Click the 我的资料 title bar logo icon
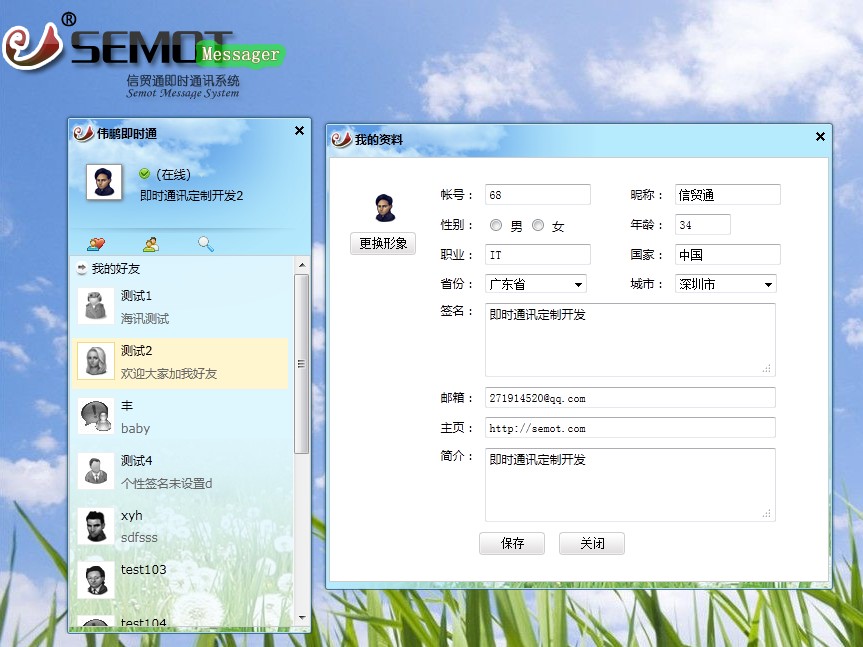 [341, 139]
